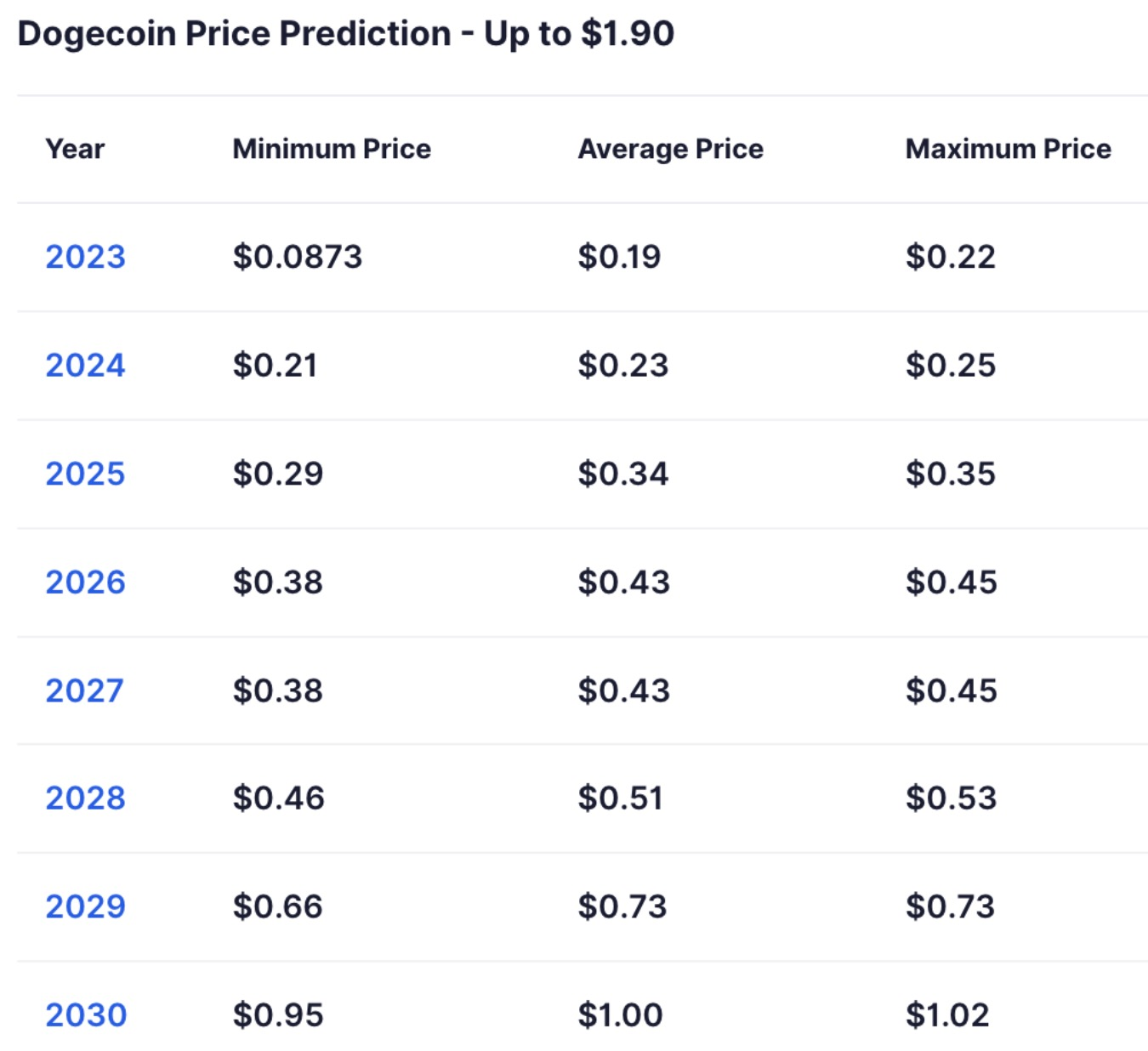Select the $0.19 average price cell
The image size is (1148, 1051).
[619, 257]
